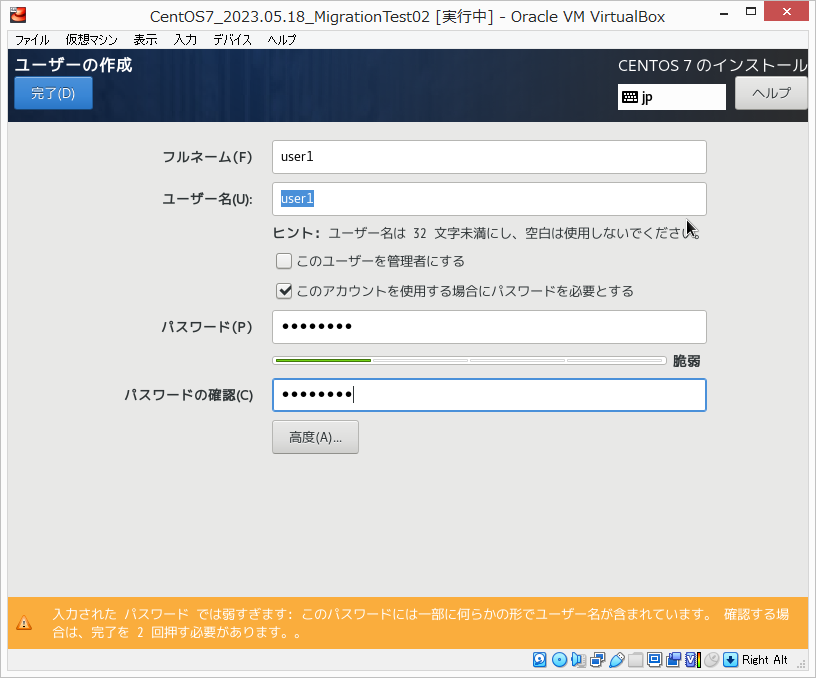
Task: Enable このユーザーを管理者にする checkbox
Action: (283, 261)
